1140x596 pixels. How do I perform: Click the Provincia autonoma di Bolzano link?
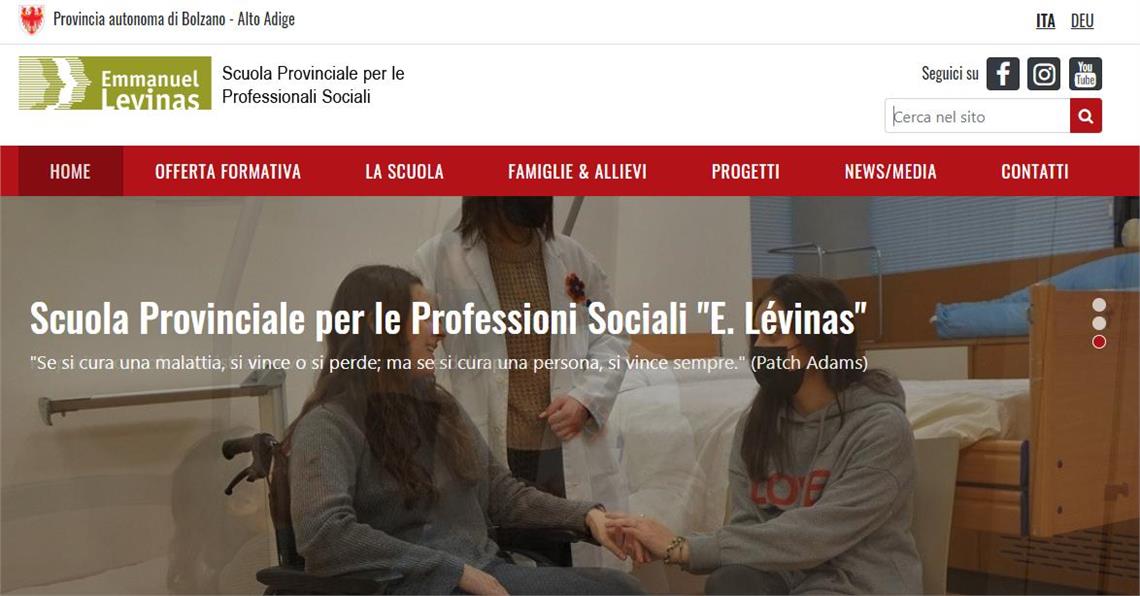point(174,20)
